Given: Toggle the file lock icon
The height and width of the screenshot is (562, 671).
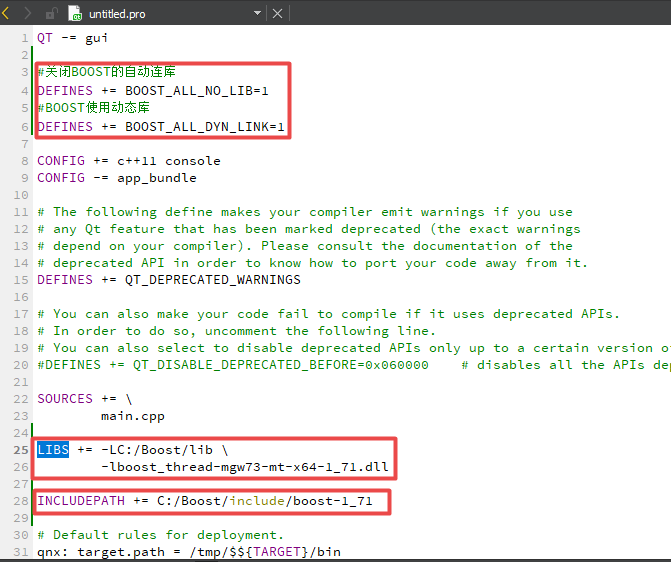Looking at the screenshot, I should (51, 14).
